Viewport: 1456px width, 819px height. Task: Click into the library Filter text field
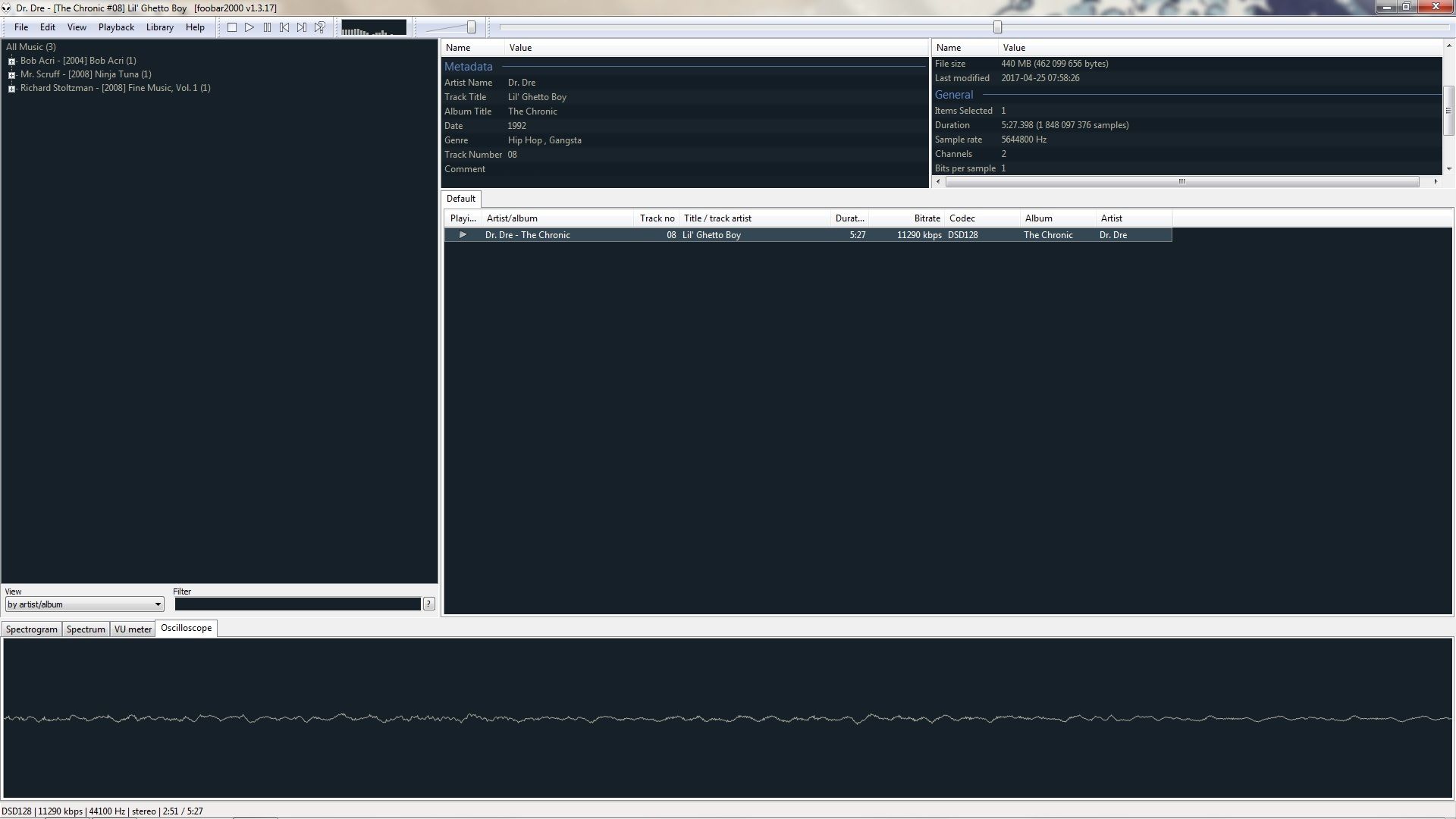297,604
